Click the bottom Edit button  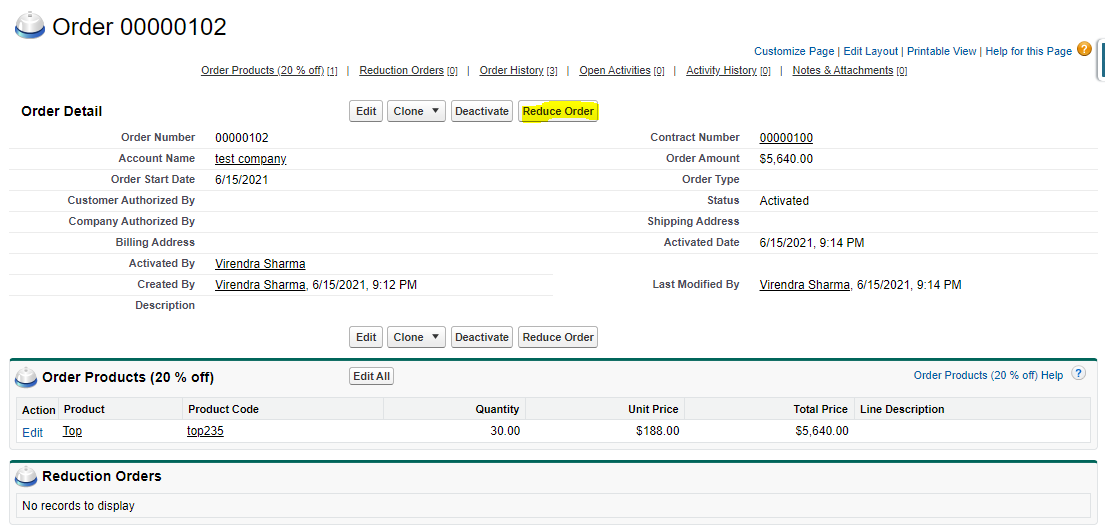[x=366, y=337]
